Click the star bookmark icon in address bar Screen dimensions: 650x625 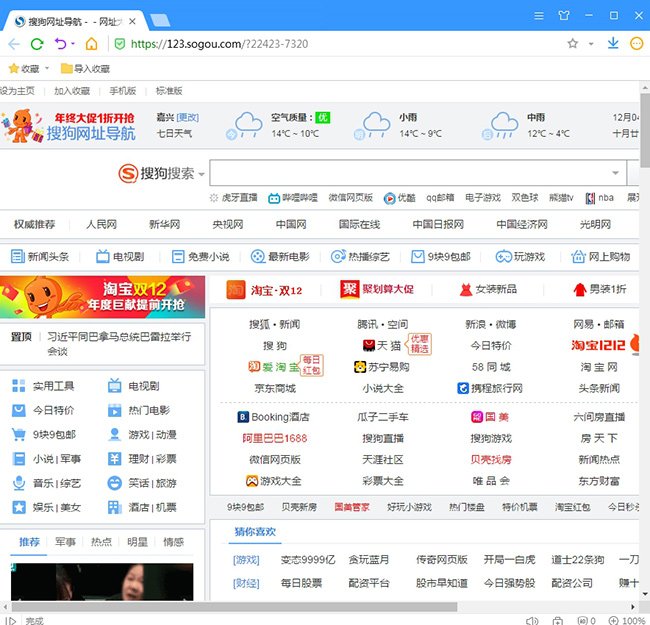(x=573, y=44)
